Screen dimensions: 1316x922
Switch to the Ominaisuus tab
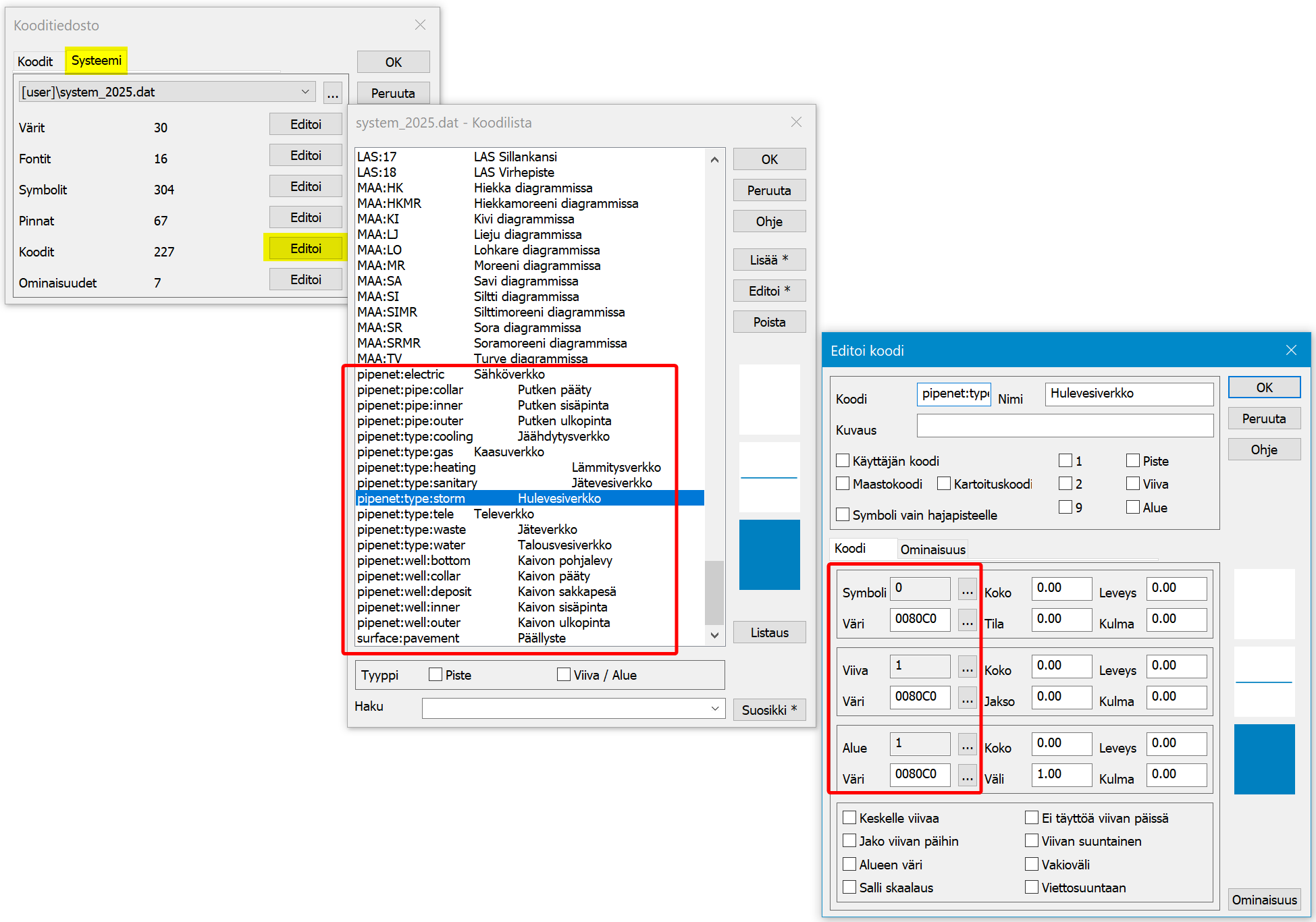932,549
